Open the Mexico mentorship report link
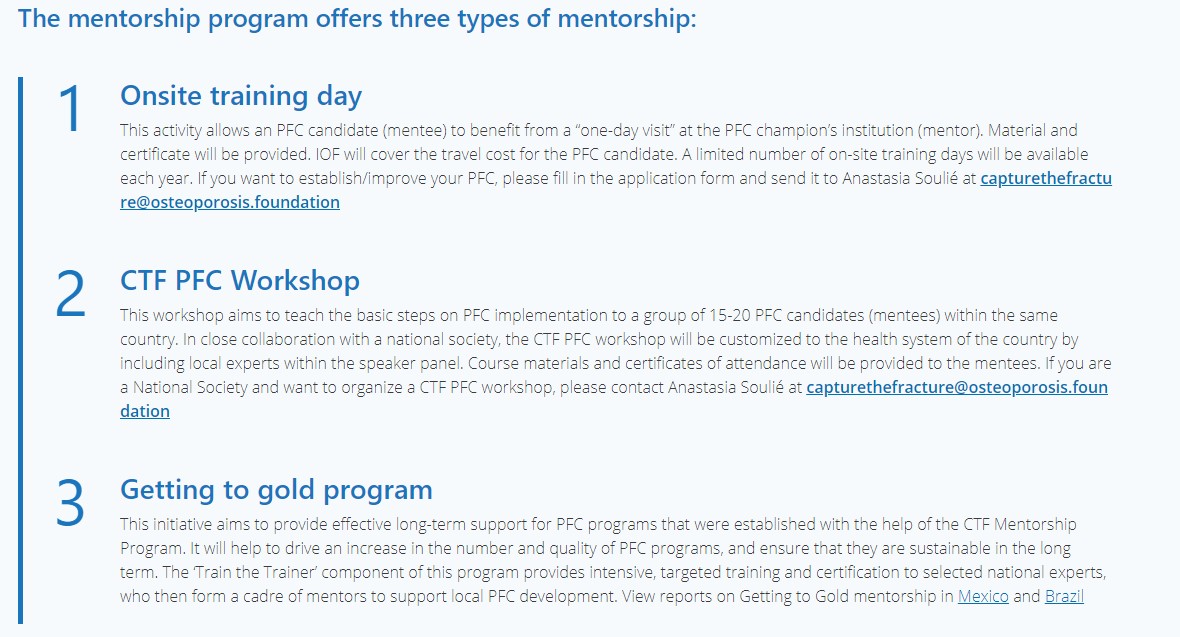 click(x=983, y=596)
